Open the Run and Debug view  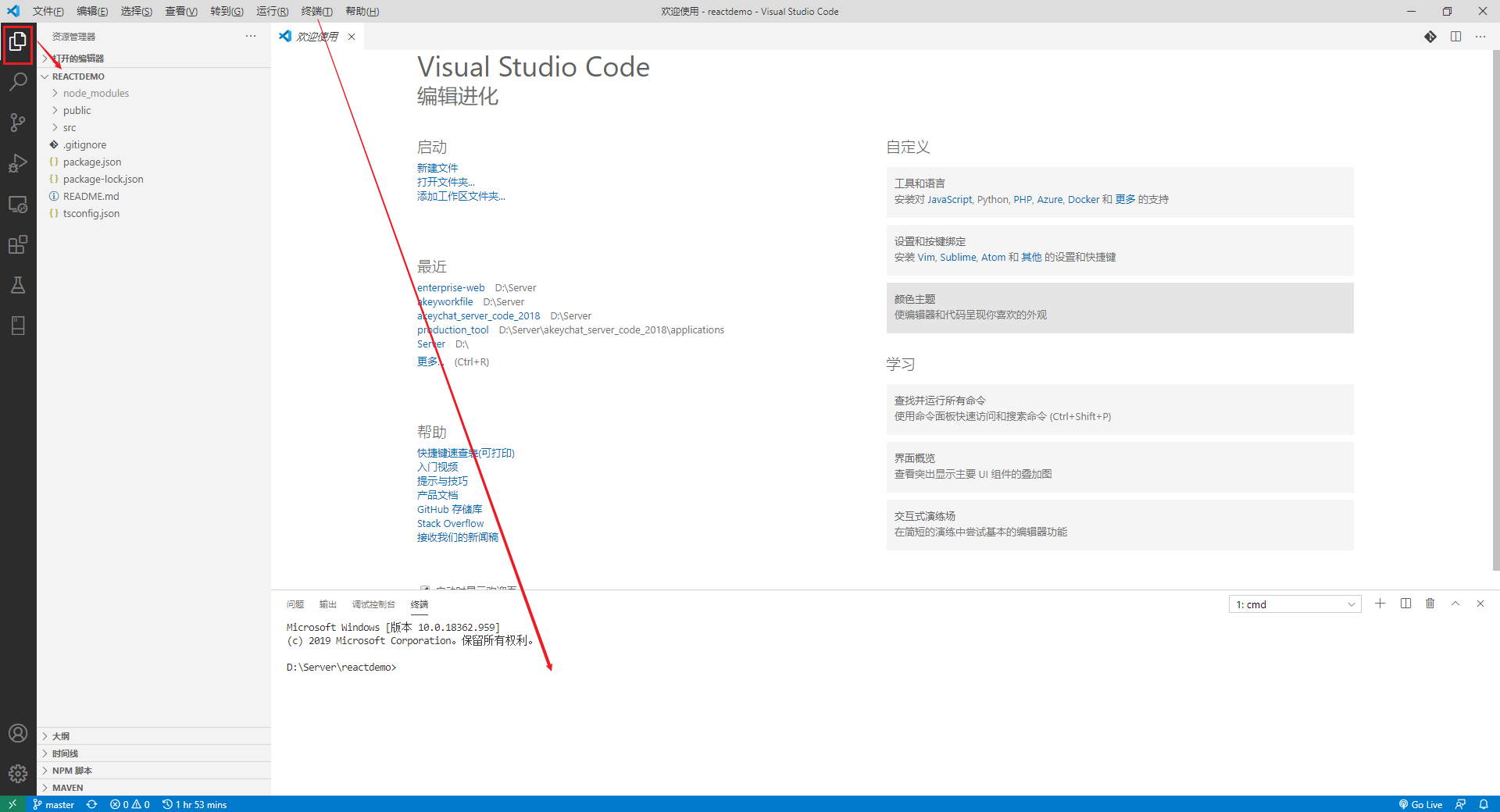coord(18,163)
